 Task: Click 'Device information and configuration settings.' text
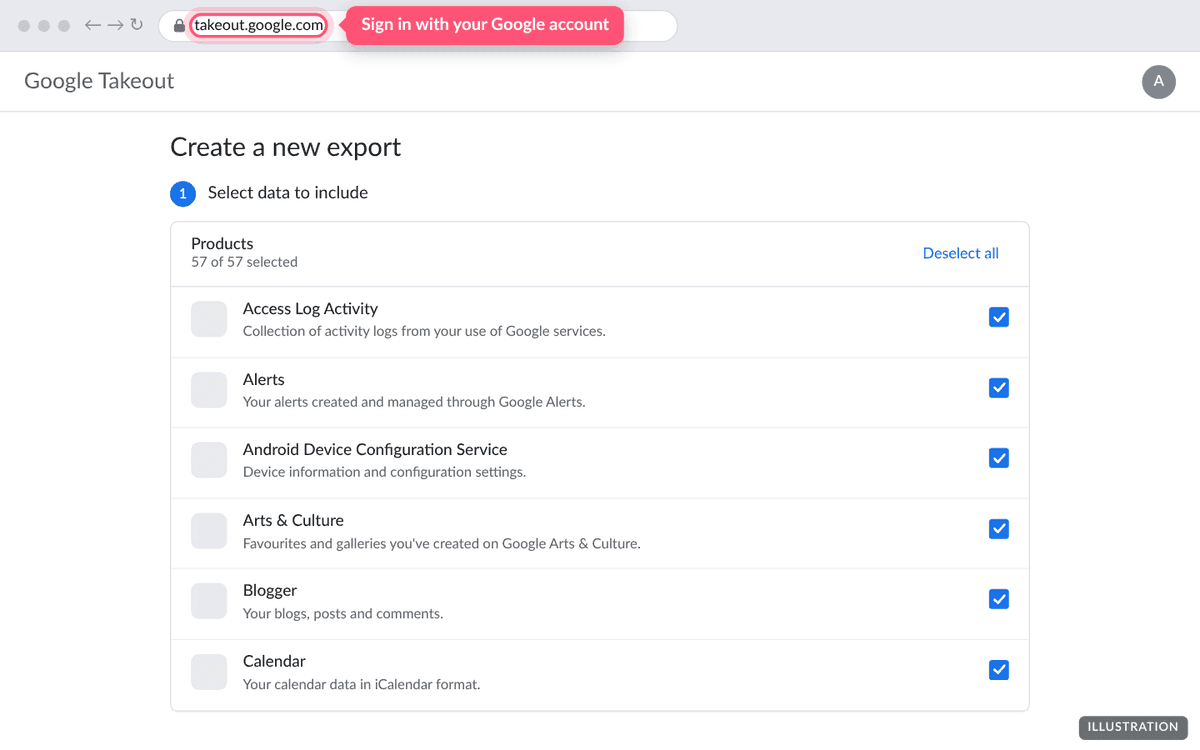[x=384, y=472]
